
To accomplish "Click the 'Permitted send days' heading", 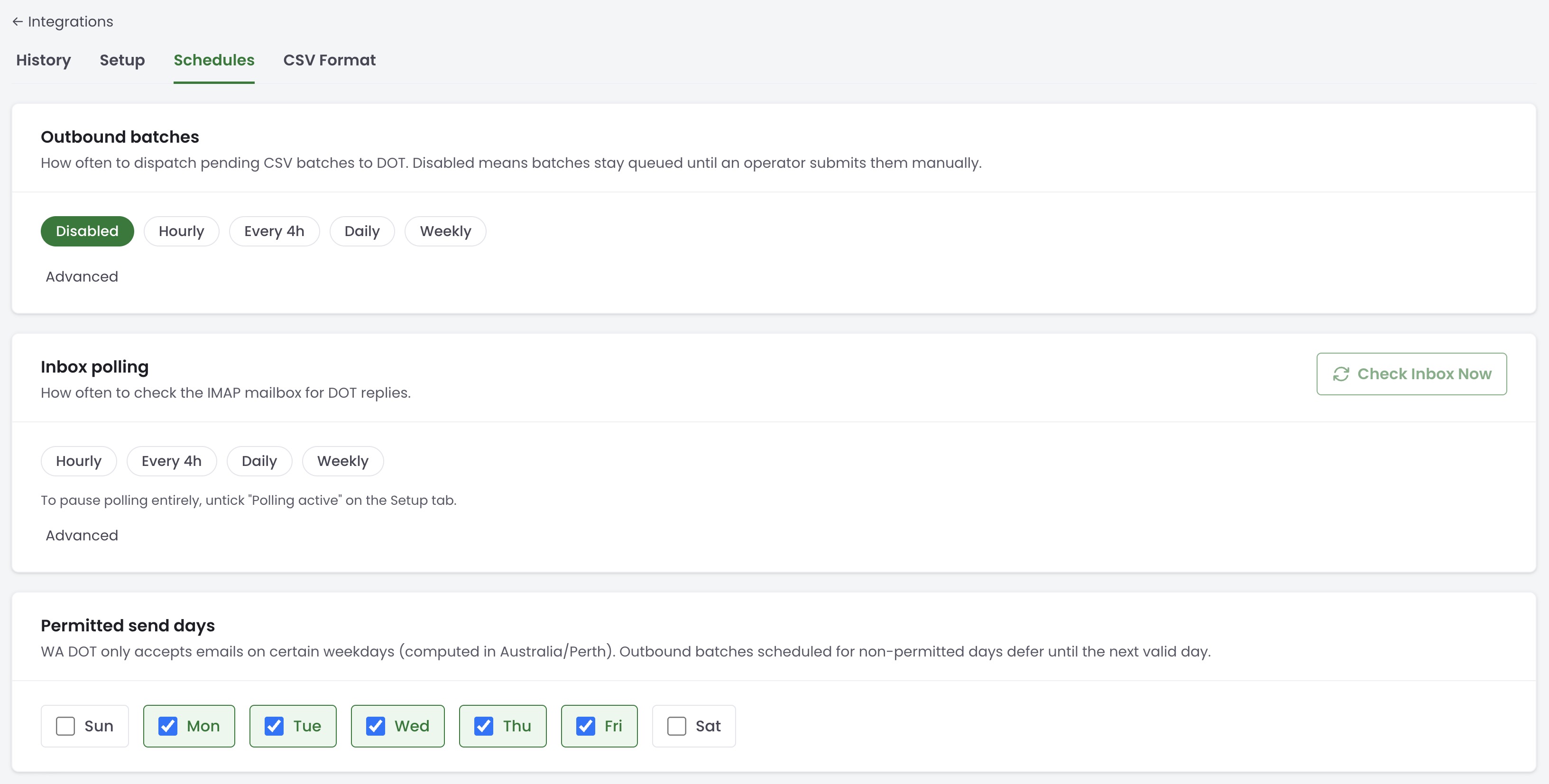I will (x=128, y=626).
